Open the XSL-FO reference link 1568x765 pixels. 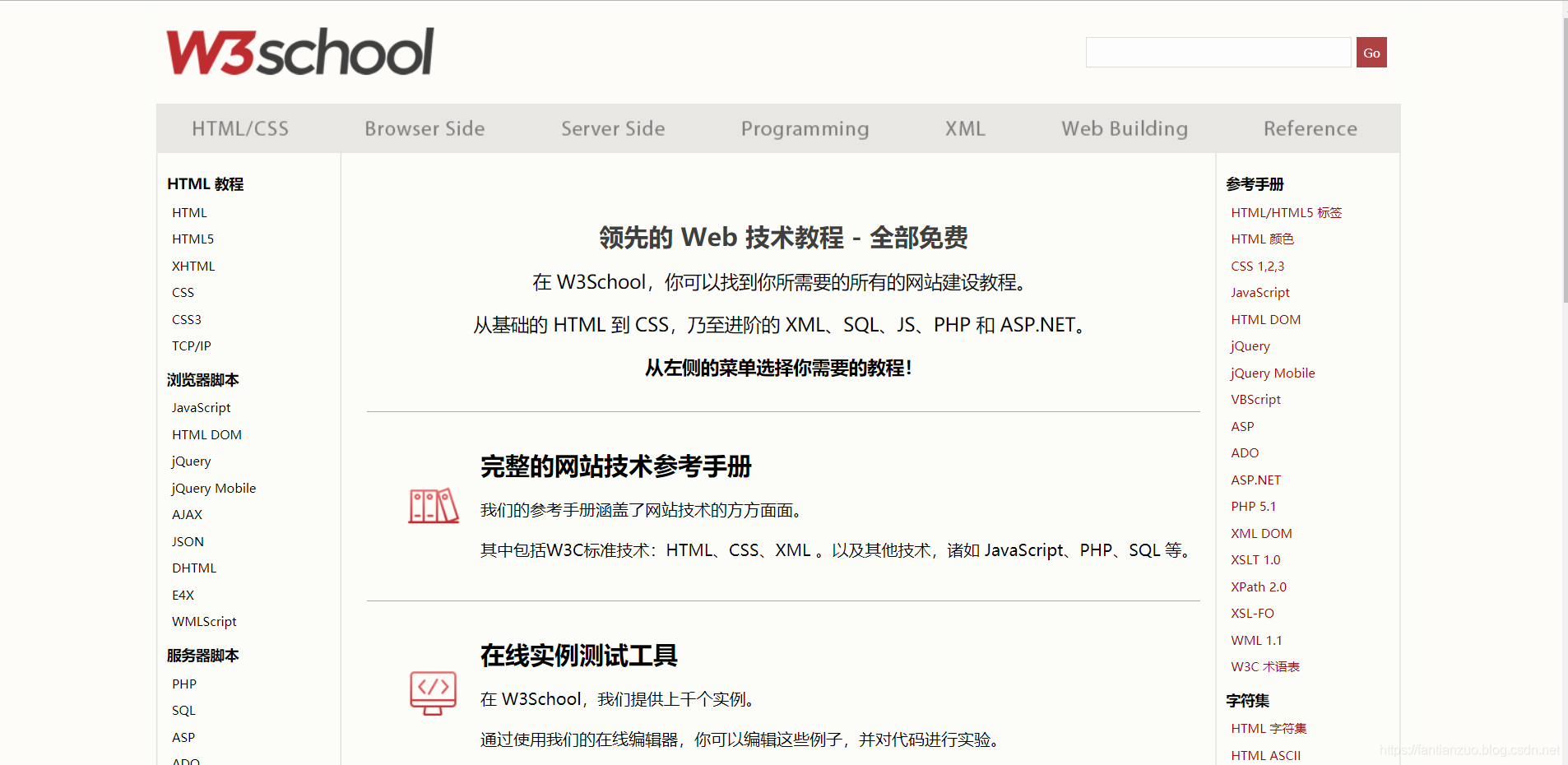pyautogui.click(x=1252, y=614)
